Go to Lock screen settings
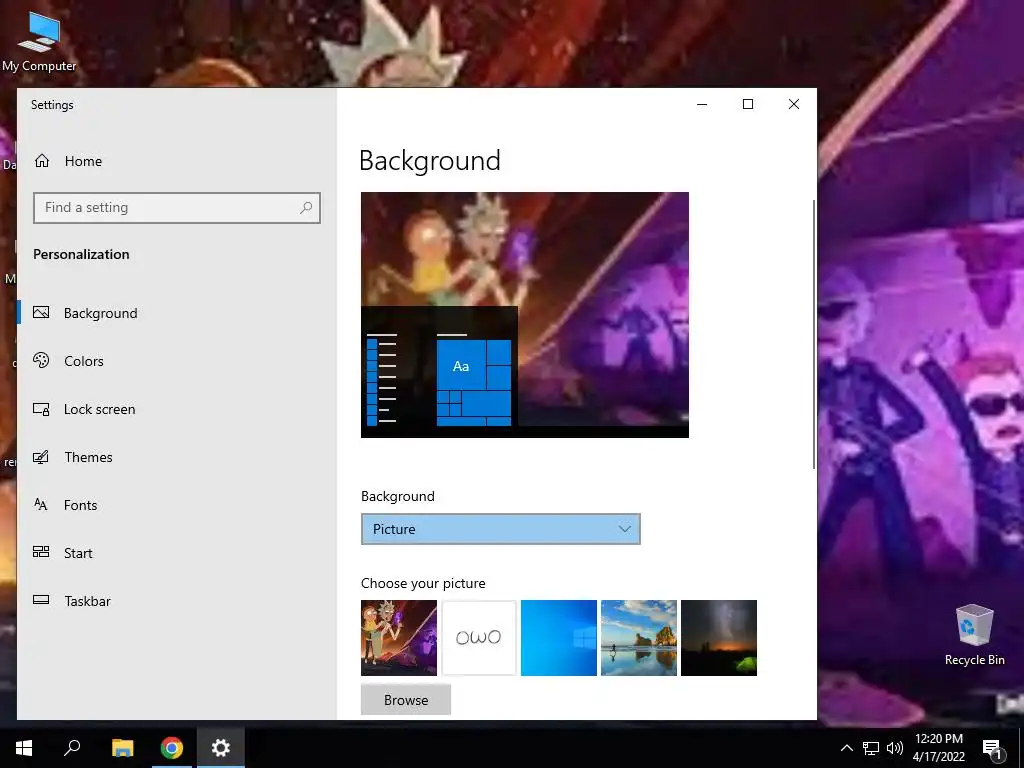 click(x=176, y=409)
